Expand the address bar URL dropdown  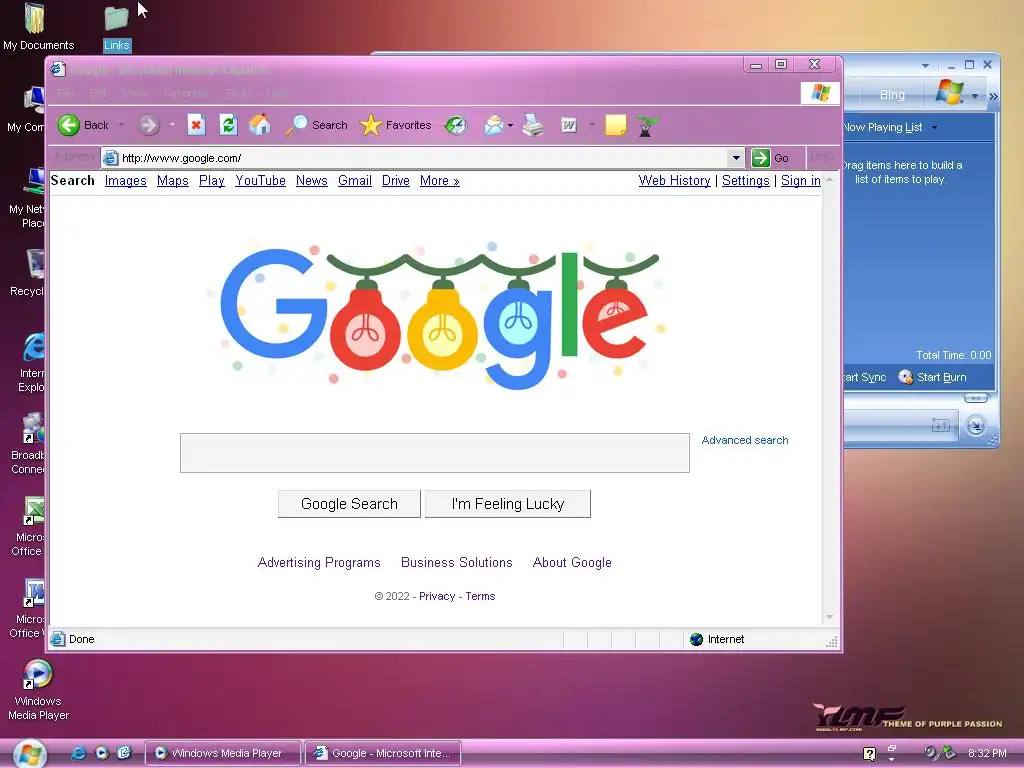point(736,157)
